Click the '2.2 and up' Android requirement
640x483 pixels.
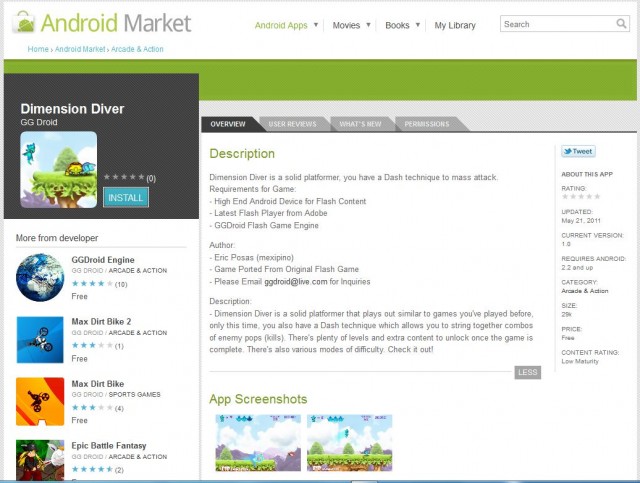pyautogui.click(x=577, y=267)
